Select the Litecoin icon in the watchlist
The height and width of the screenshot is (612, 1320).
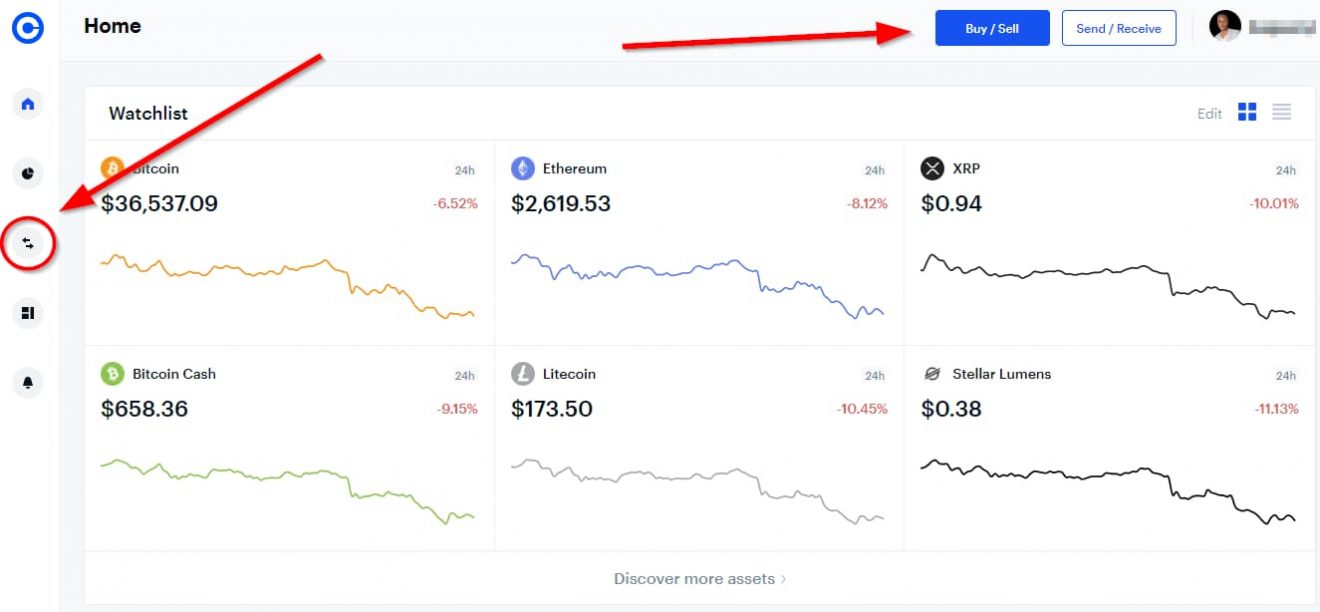pyautogui.click(x=521, y=373)
